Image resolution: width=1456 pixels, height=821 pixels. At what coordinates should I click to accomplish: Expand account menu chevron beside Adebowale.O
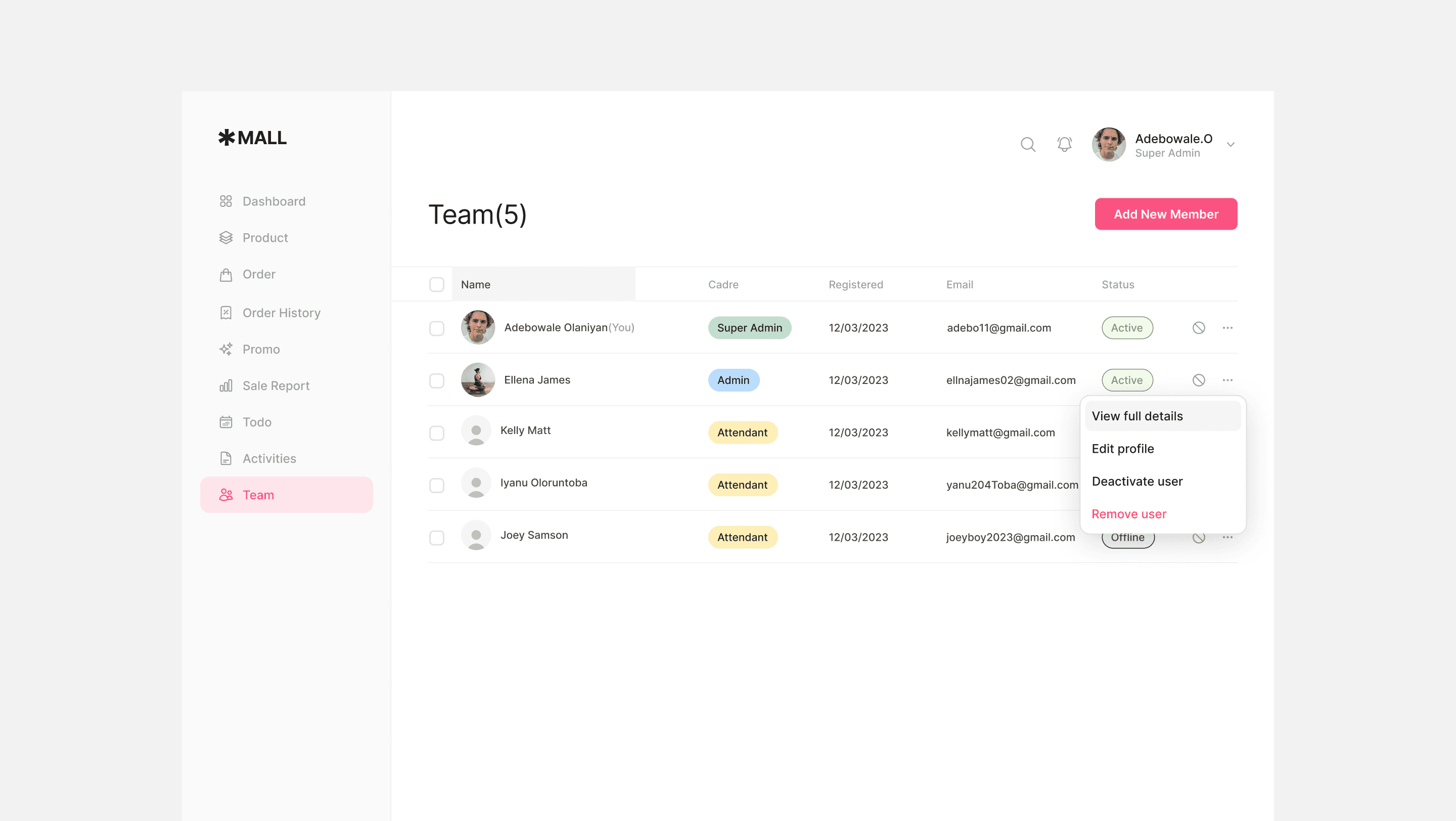[1231, 145]
